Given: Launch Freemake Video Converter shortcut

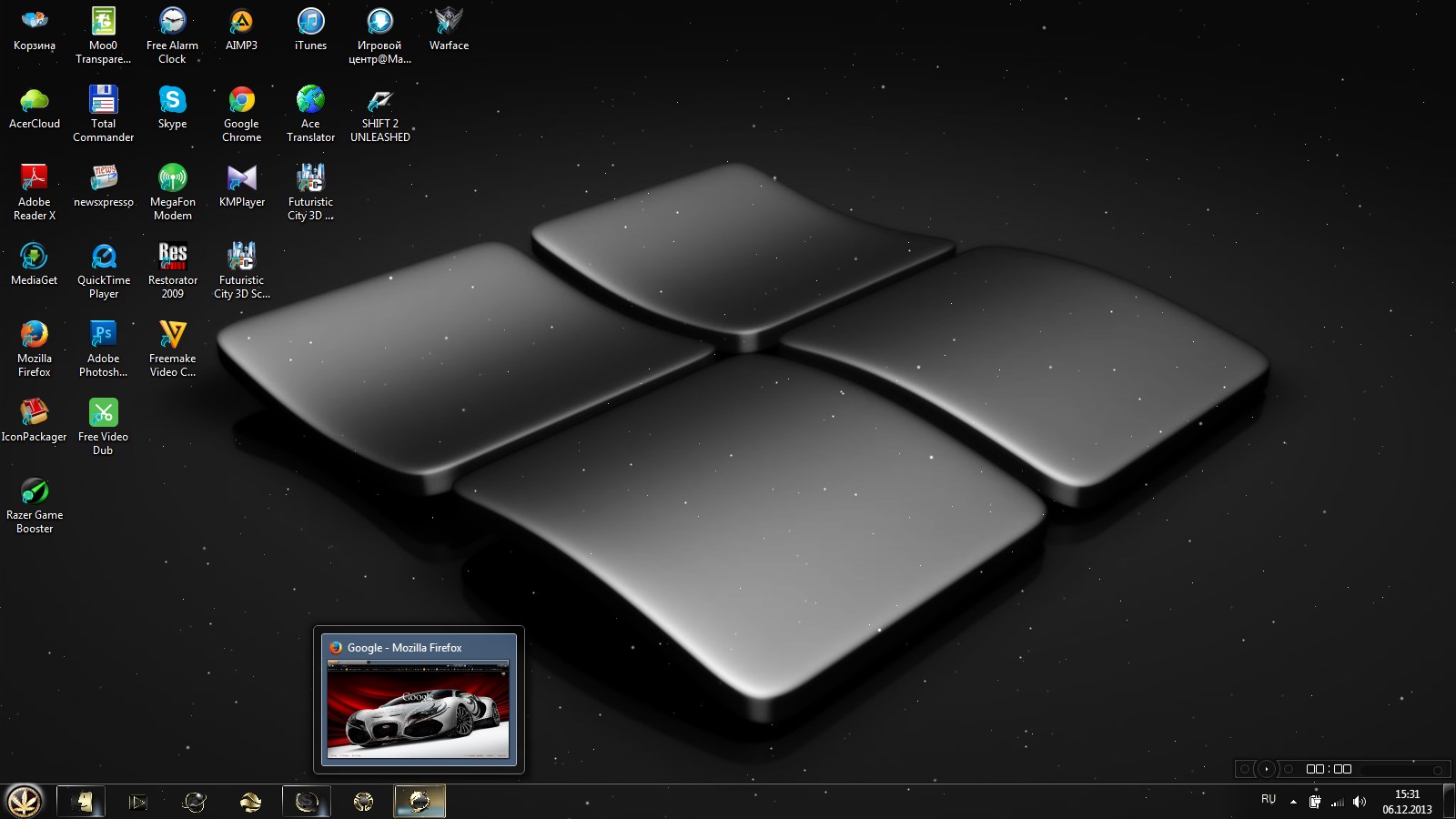Looking at the screenshot, I should point(172,349).
